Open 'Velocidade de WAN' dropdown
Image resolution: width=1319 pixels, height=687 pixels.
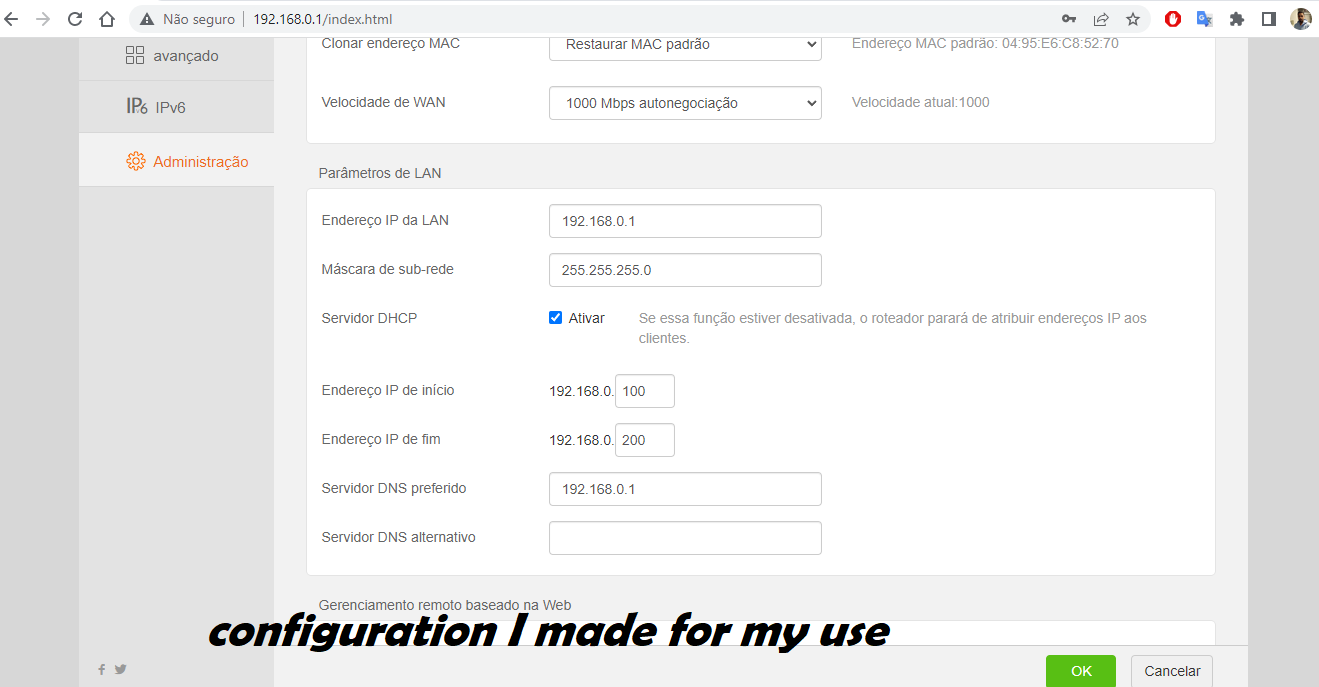tap(685, 103)
